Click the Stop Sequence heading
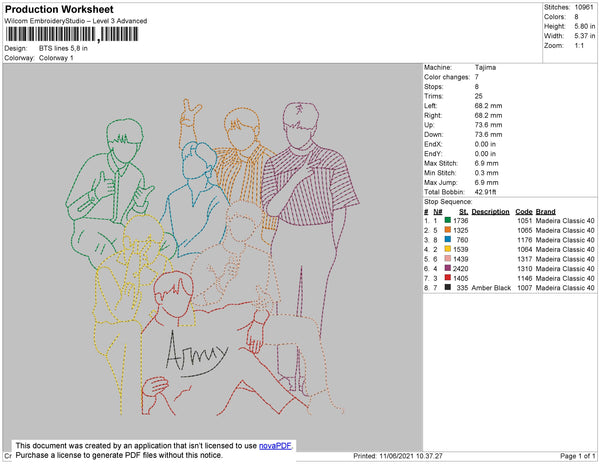The width and height of the screenshot is (600, 464). [448, 202]
